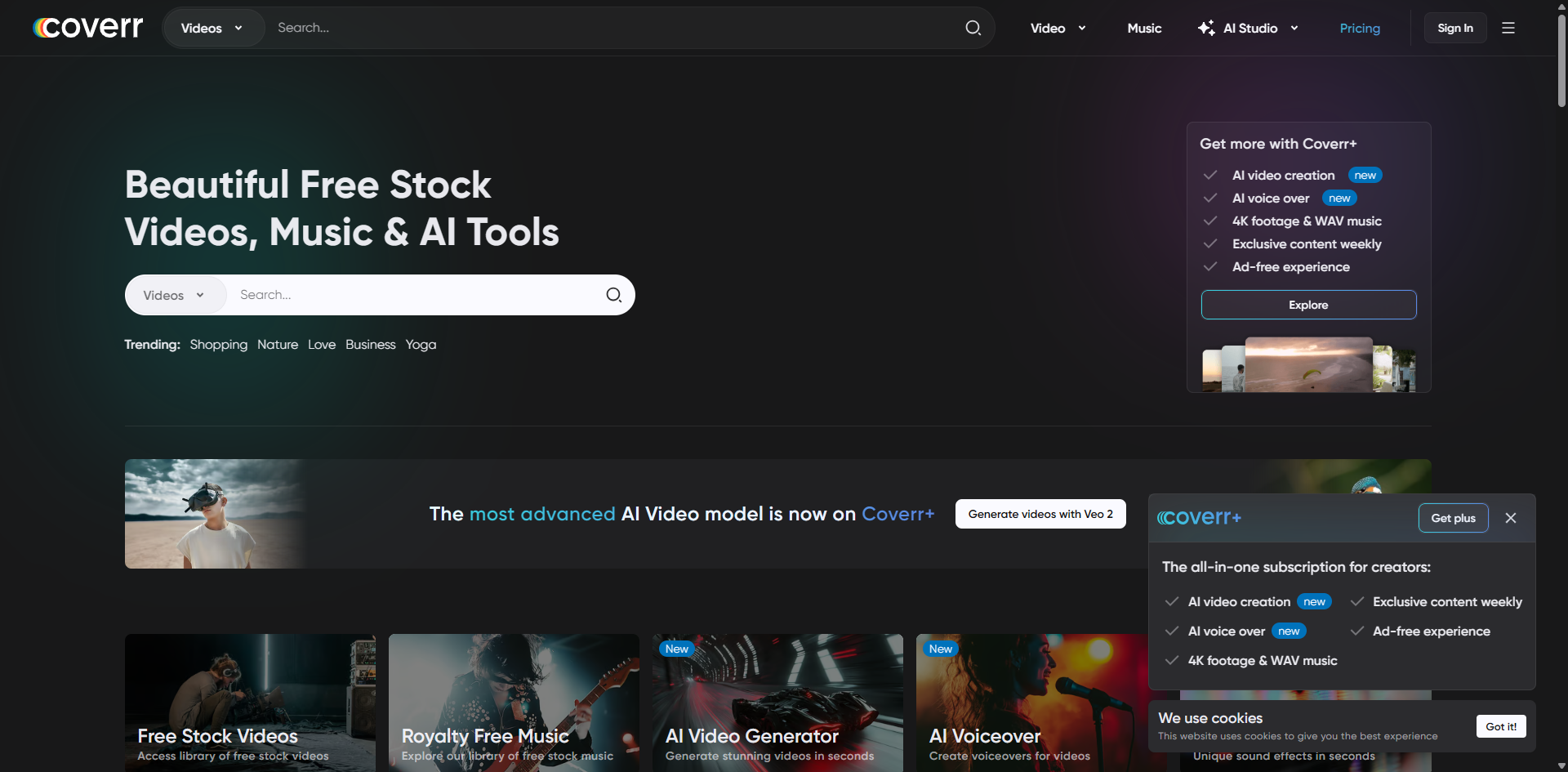Open the Royalty Free Music card
1568x772 pixels.
point(514,703)
